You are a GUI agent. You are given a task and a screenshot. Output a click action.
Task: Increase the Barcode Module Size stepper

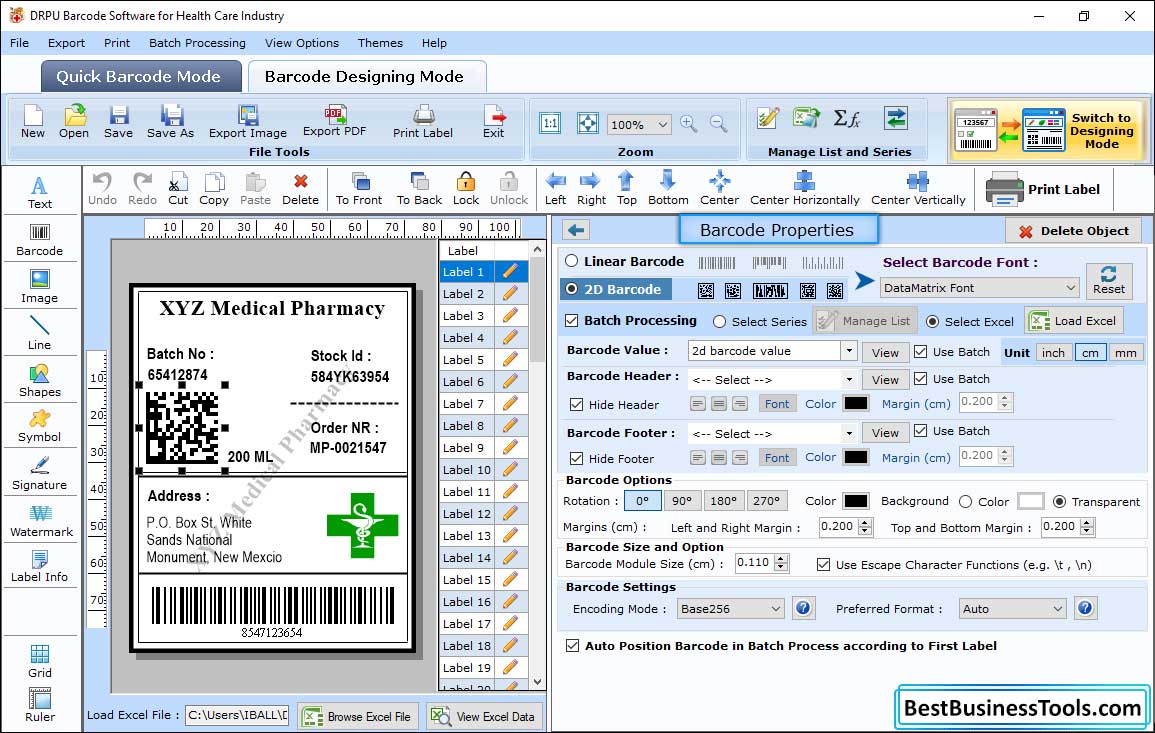782,558
